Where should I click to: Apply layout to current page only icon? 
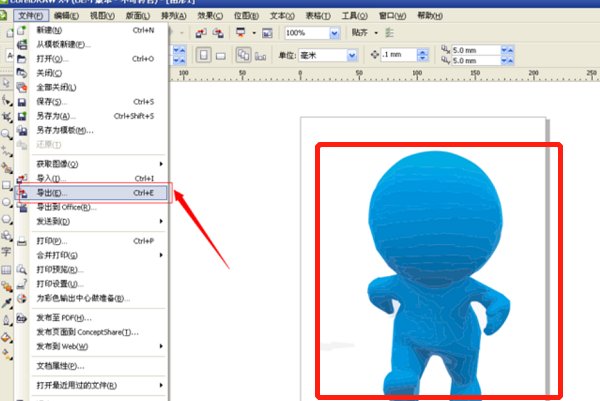coord(260,56)
